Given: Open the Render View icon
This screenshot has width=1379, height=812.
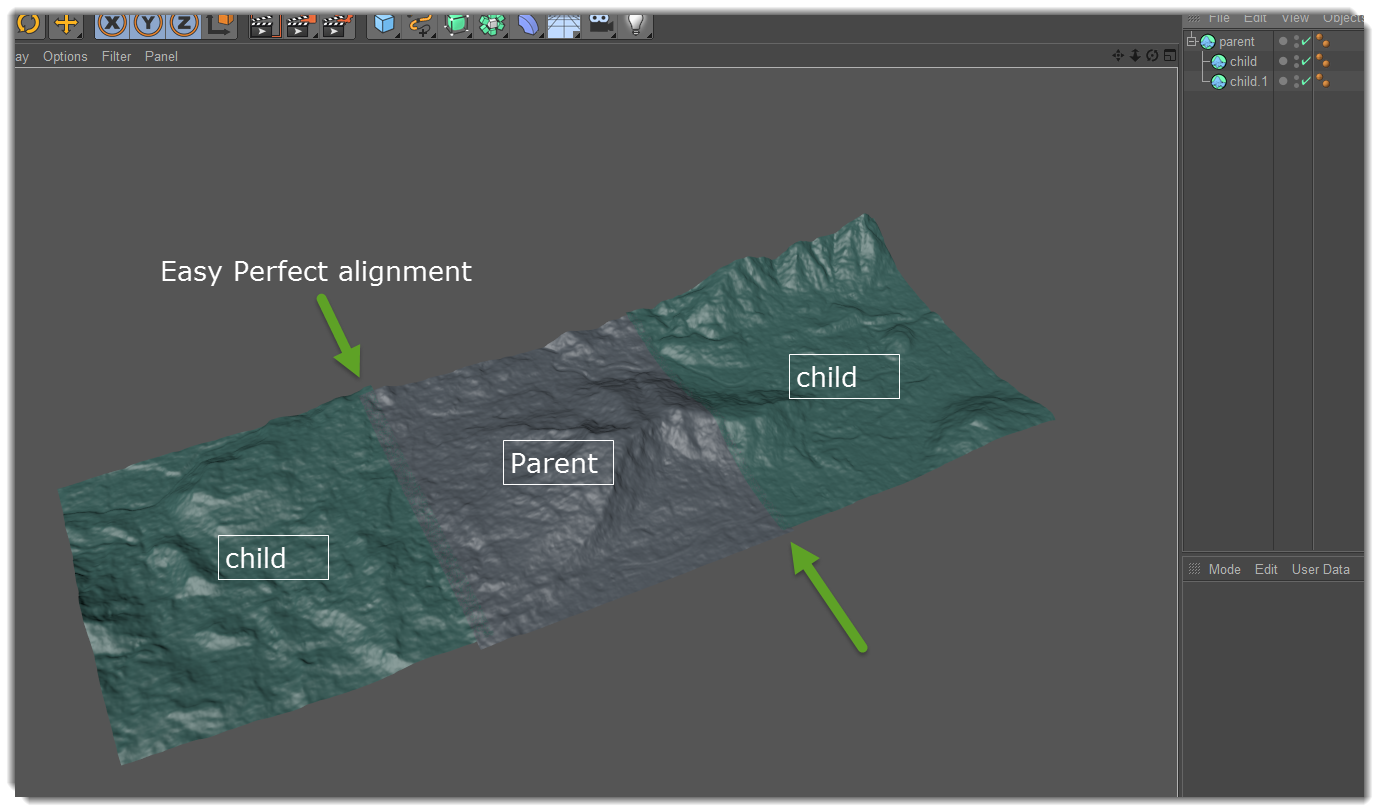Looking at the screenshot, I should pyautogui.click(x=264, y=25).
